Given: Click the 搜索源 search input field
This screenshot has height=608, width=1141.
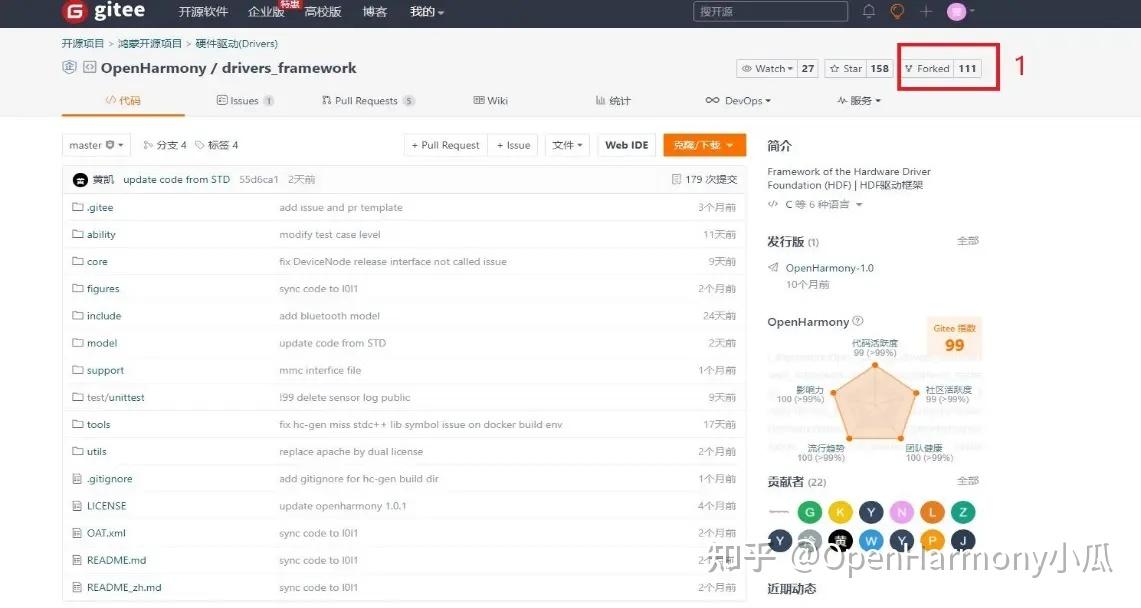Looking at the screenshot, I should [769, 11].
